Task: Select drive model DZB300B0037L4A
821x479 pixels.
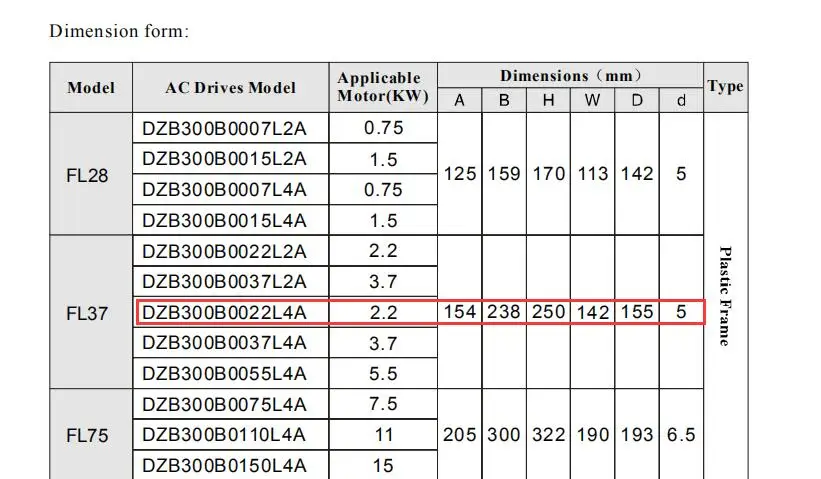Action: tap(224, 343)
